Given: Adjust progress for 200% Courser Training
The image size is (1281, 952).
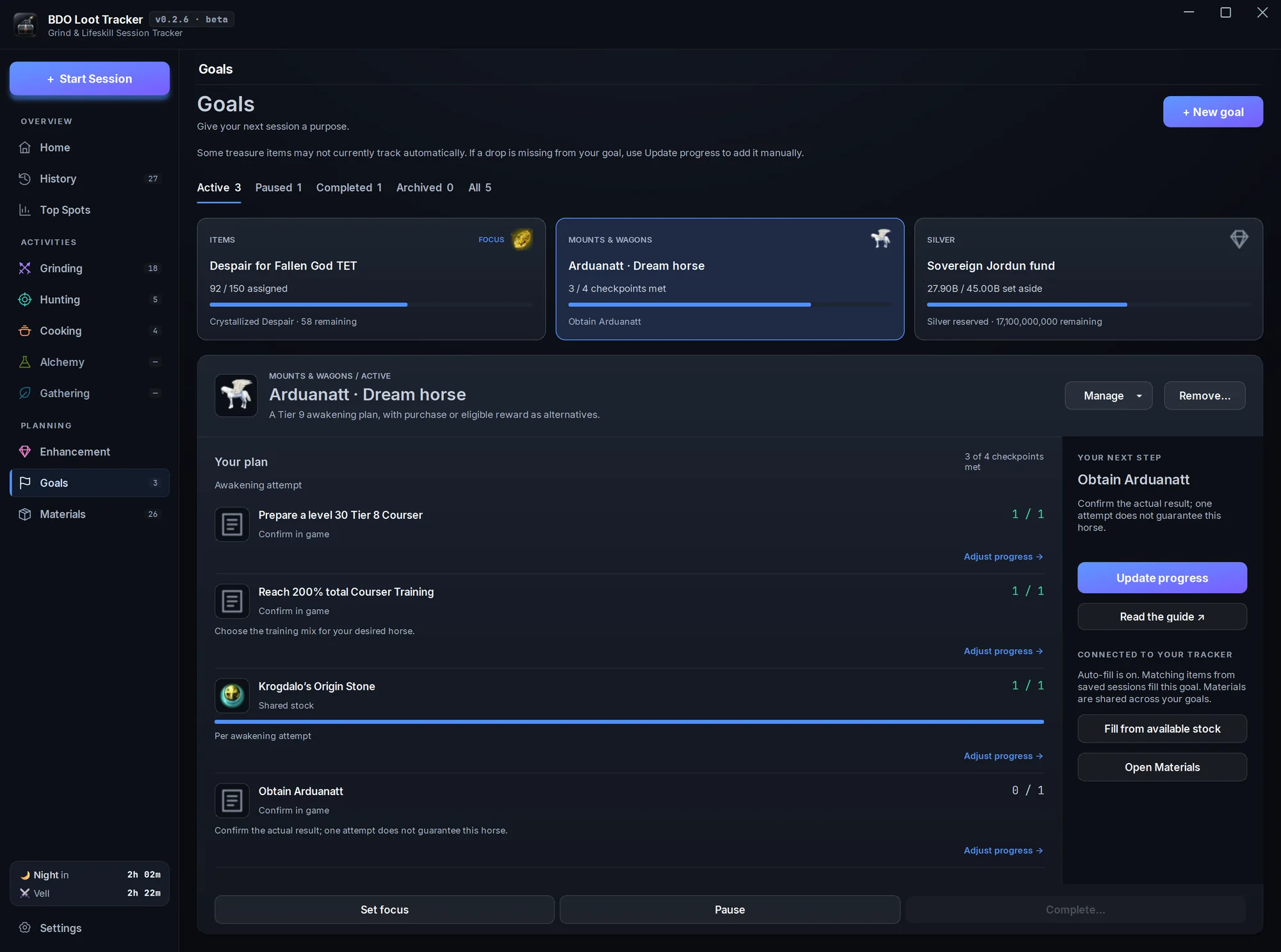Looking at the screenshot, I should click(1003, 651).
